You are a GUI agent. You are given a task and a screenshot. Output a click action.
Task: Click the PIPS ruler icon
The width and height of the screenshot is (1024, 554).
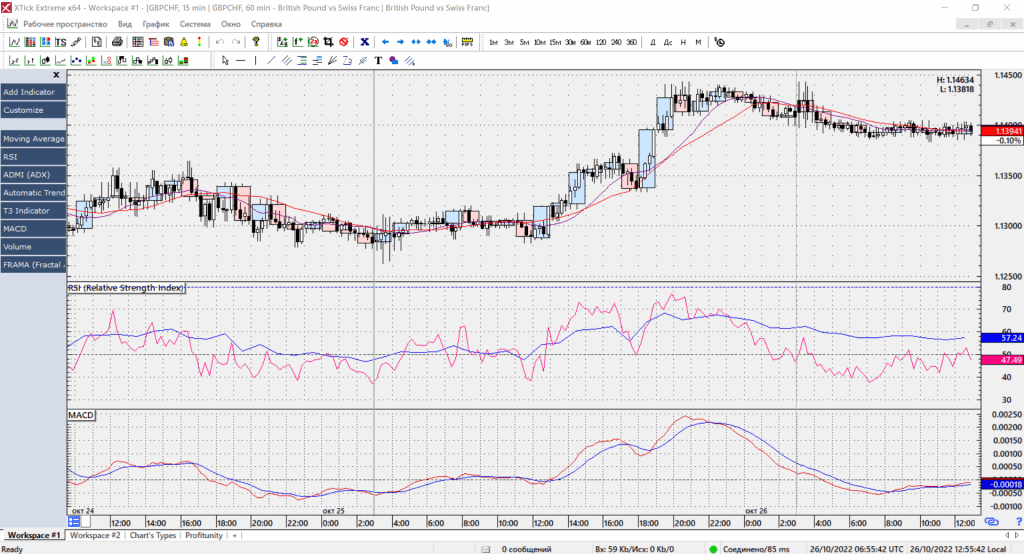tap(467, 42)
